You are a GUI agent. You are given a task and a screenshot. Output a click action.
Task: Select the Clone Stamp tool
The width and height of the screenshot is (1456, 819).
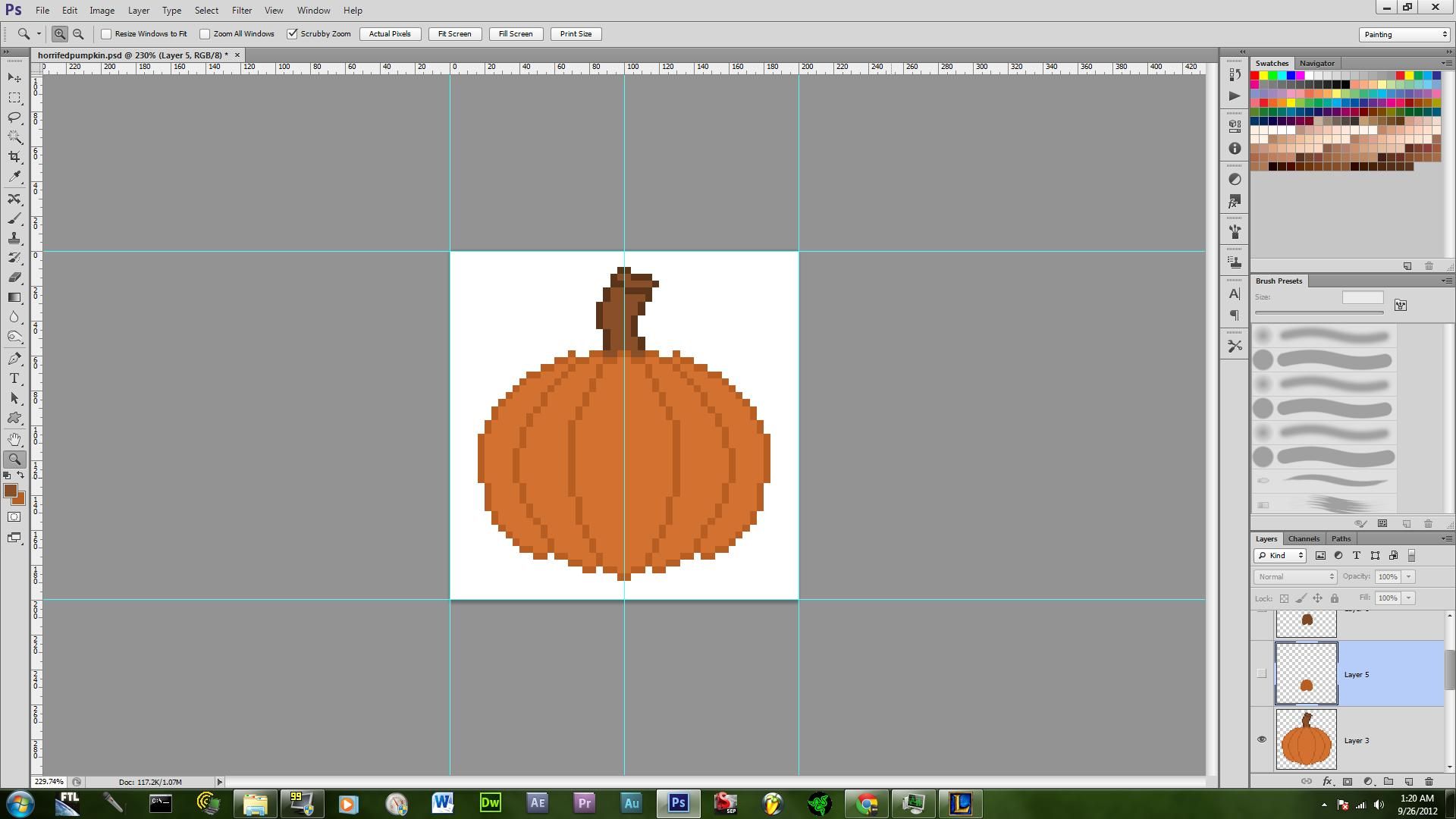pyautogui.click(x=14, y=239)
